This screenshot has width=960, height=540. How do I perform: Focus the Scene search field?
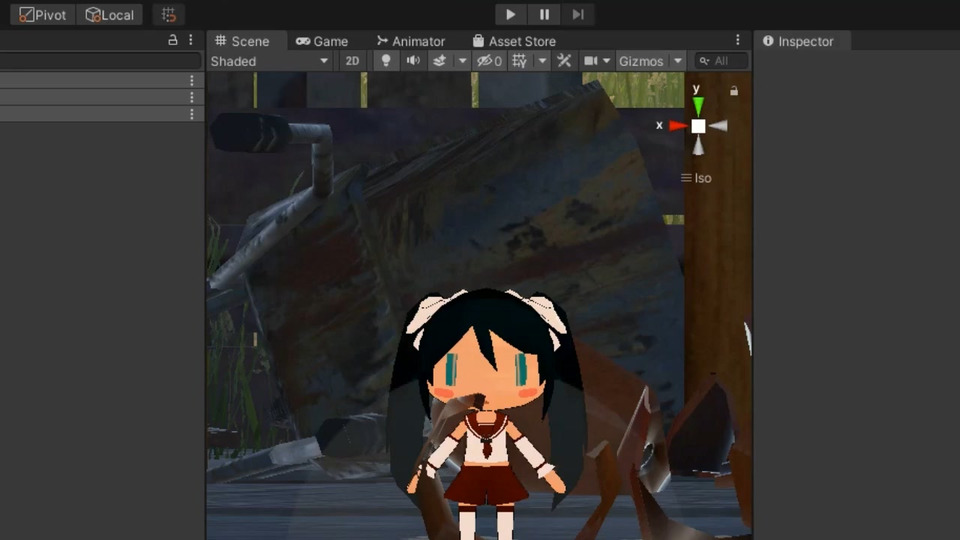pos(722,61)
